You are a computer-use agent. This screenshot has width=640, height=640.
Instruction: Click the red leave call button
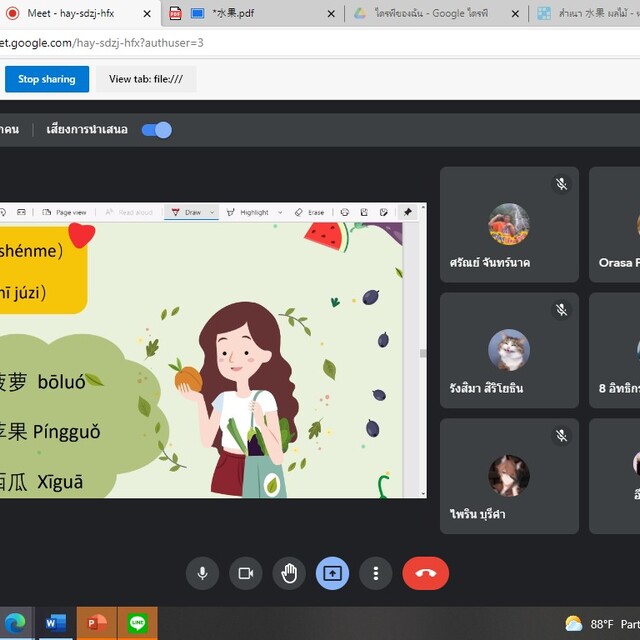[x=425, y=573]
